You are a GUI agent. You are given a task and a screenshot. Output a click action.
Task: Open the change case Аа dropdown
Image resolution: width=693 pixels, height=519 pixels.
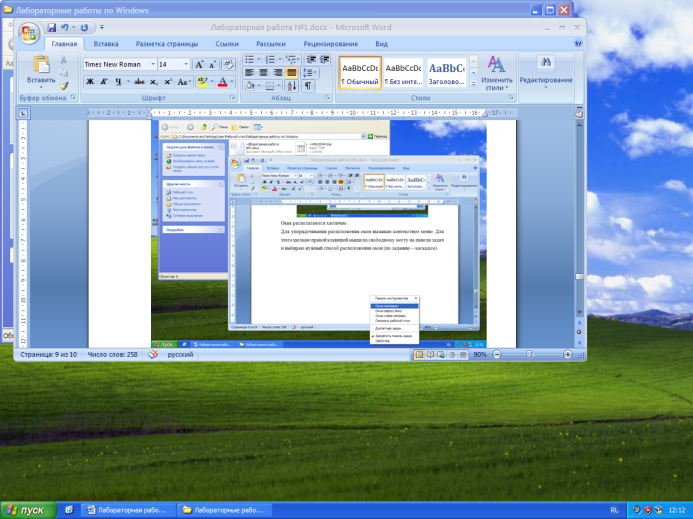(184, 81)
